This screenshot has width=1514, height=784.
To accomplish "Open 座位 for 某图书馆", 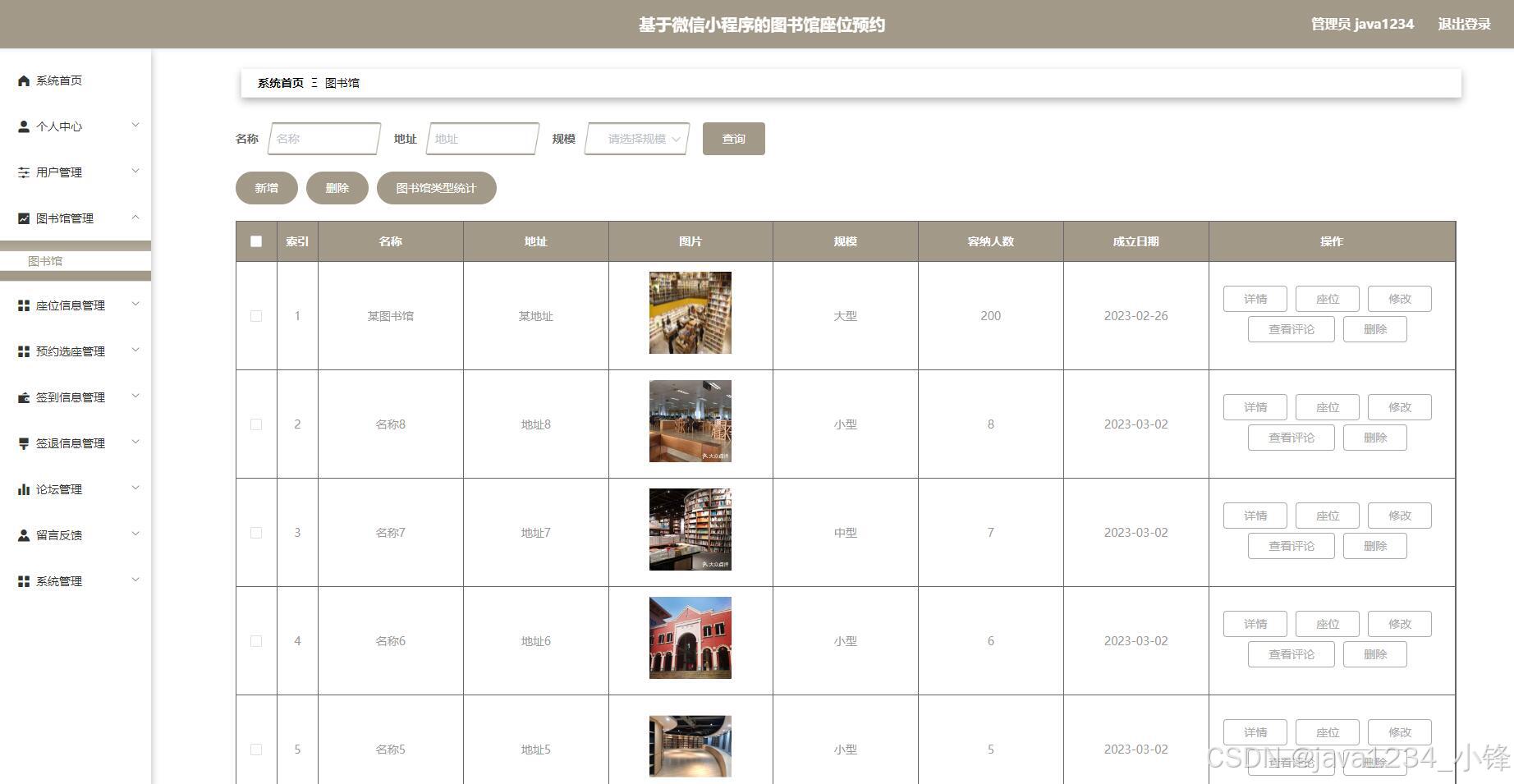I will click(1328, 299).
